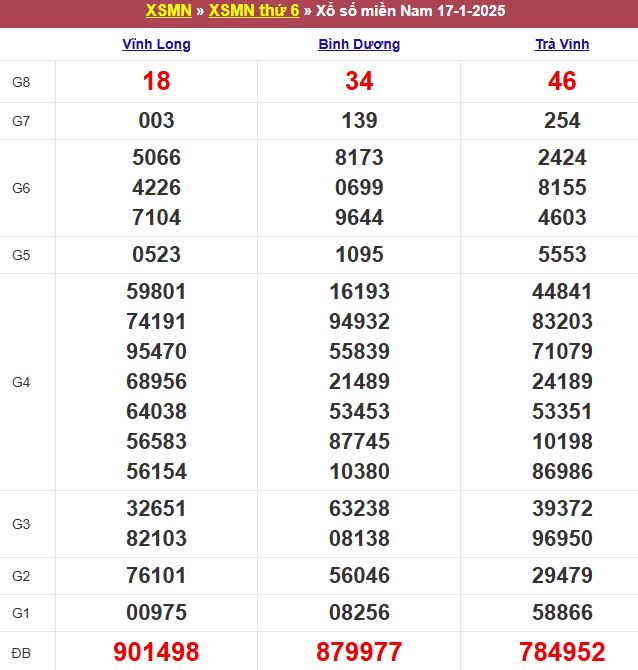Viewport: 638px width, 670px height.
Task: Click G4 number 95470
Action: [x=156, y=351]
